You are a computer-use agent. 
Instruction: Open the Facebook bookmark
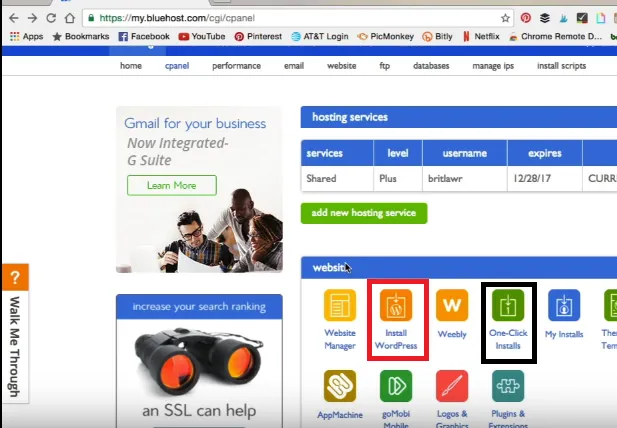click(x=144, y=37)
